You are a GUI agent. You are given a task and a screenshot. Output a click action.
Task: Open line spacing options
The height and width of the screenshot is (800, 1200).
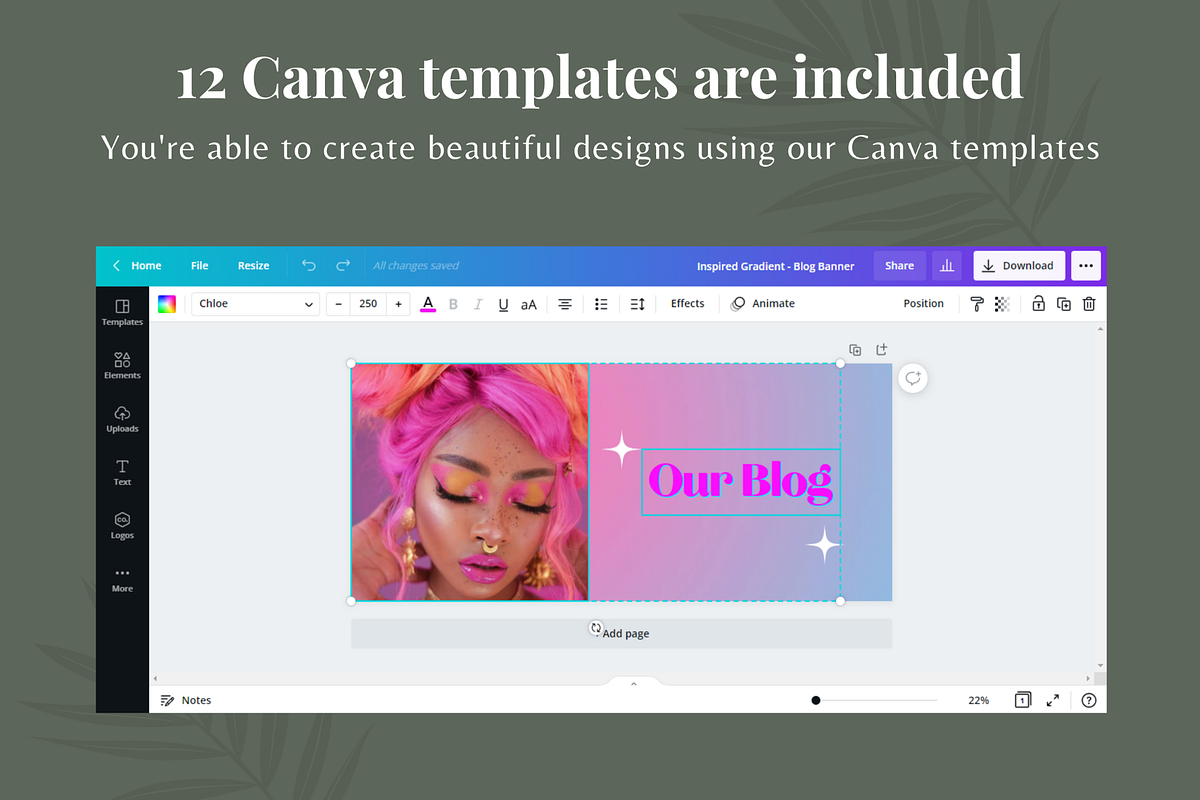[638, 304]
